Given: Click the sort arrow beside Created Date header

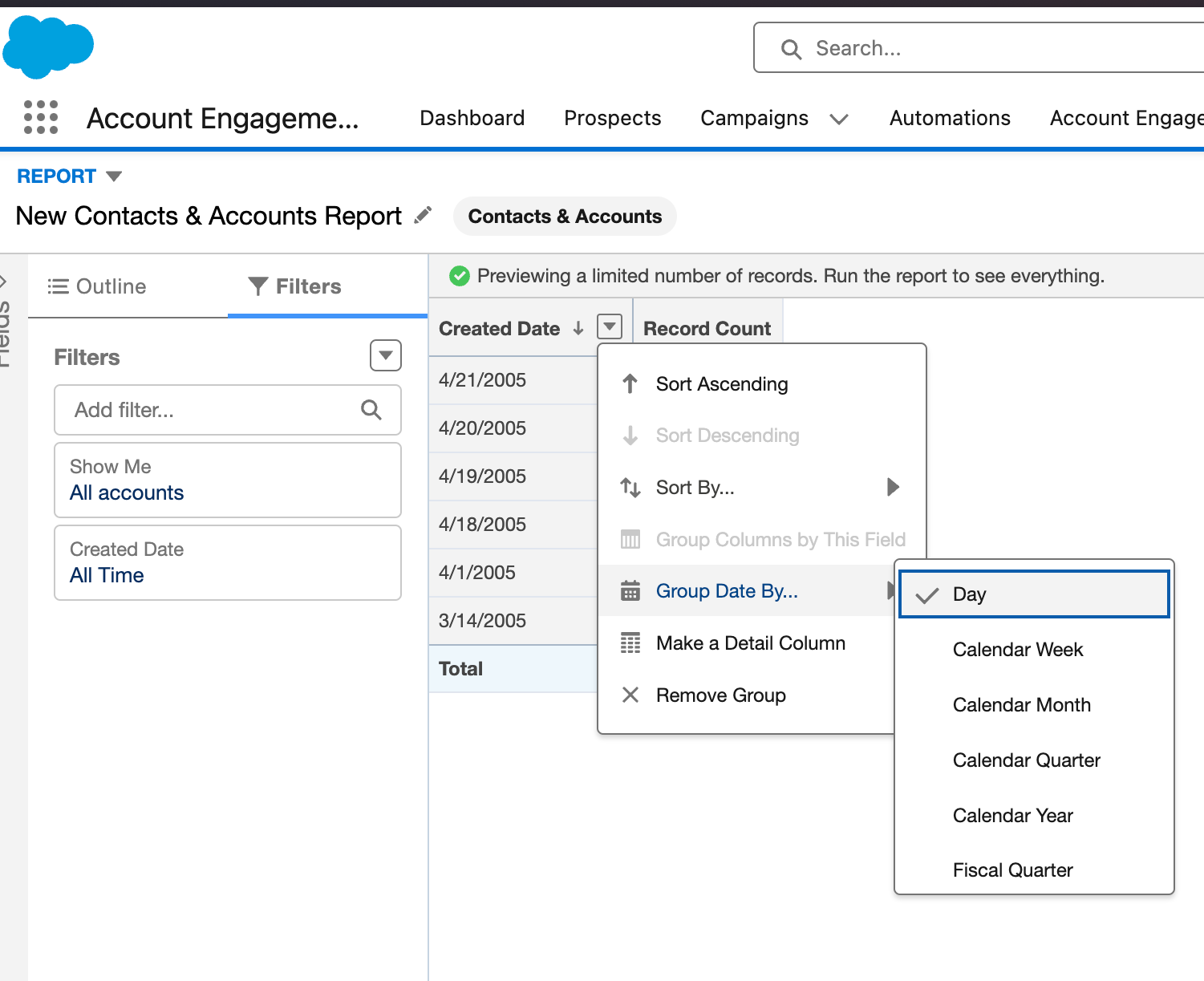Looking at the screenshot, I should 578,328.
